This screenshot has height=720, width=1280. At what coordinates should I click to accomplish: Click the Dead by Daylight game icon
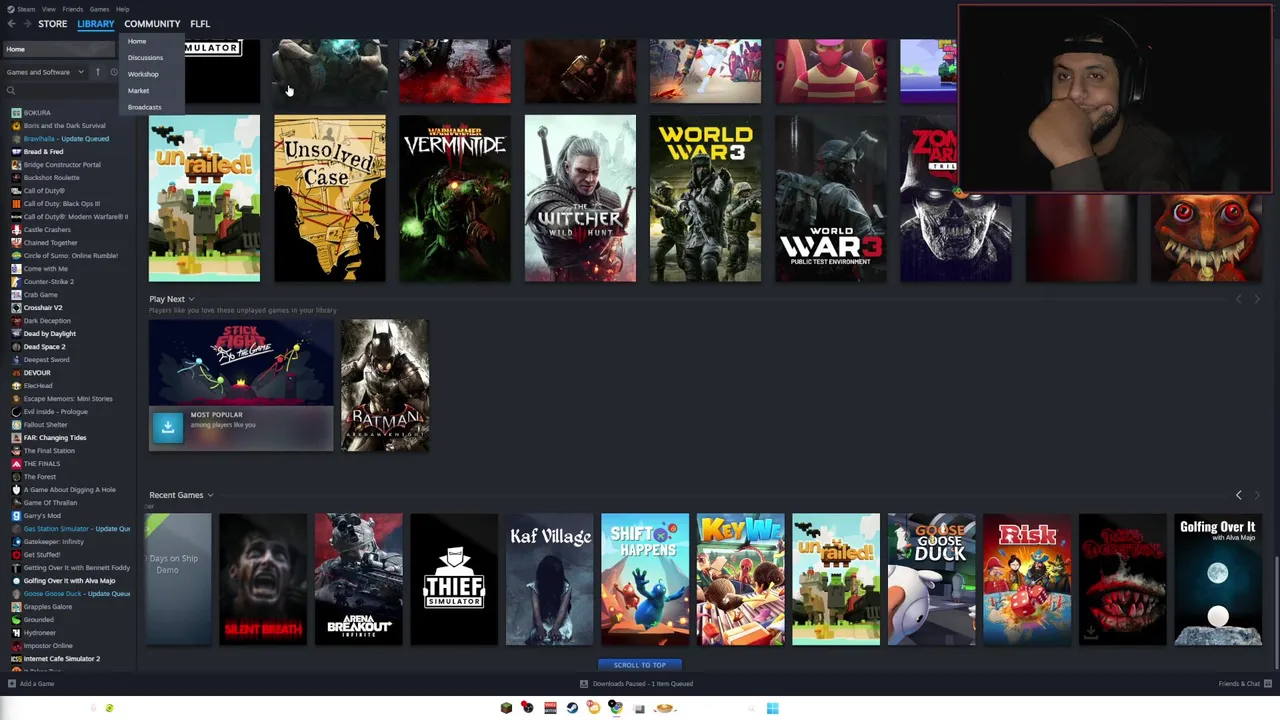tap(16, 334)
